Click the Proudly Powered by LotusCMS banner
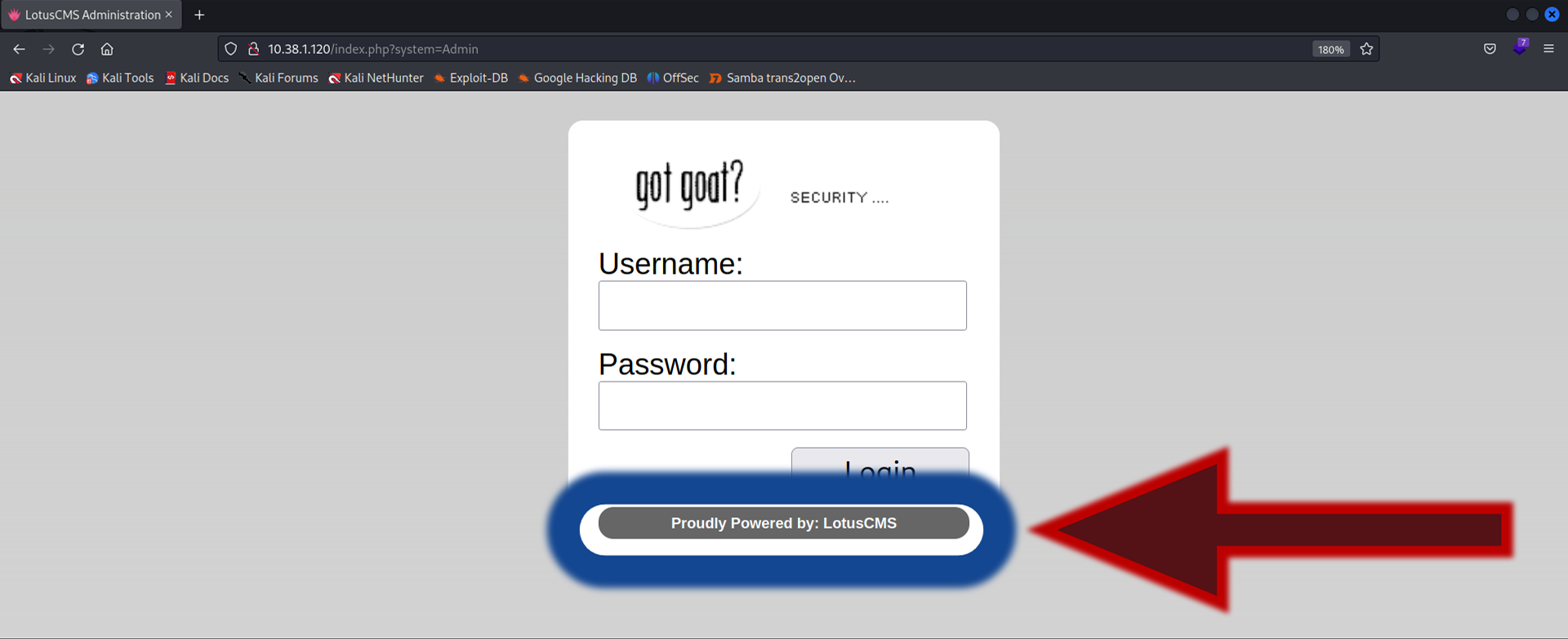 (x=784, y=523)
